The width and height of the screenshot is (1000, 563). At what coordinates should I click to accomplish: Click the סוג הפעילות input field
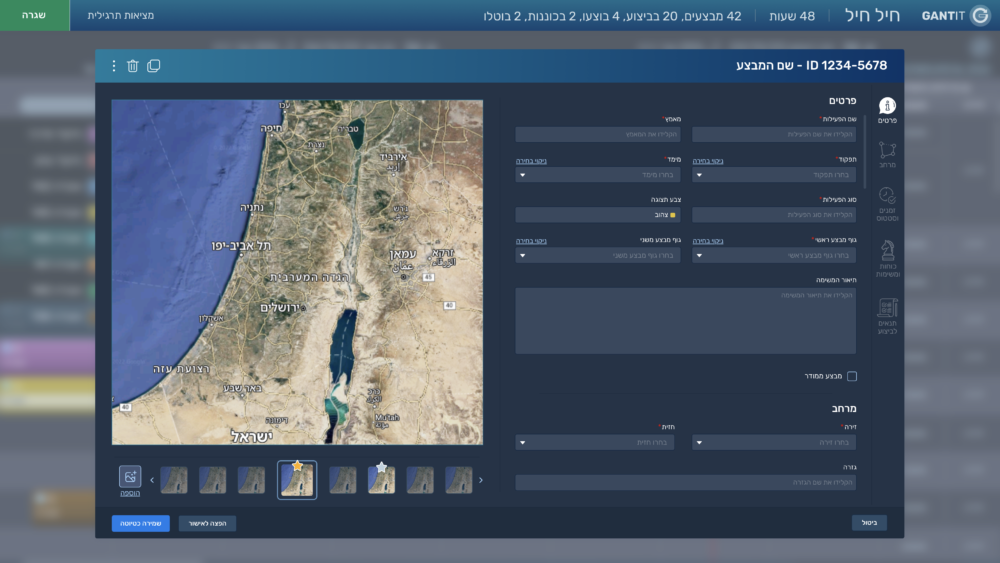click(x=774, y=215)
